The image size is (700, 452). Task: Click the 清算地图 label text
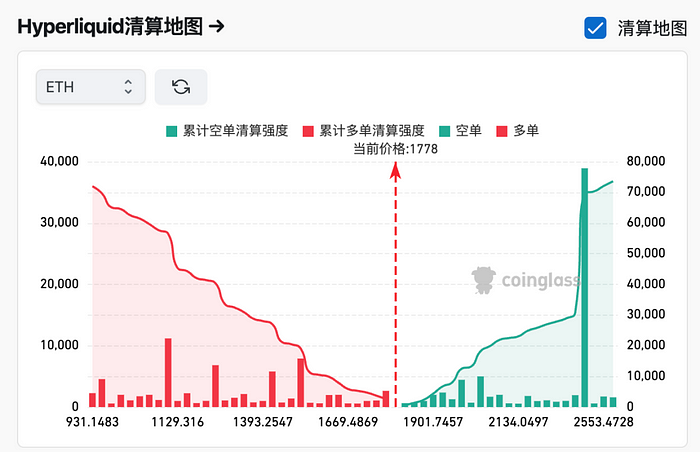pos(652,28)
